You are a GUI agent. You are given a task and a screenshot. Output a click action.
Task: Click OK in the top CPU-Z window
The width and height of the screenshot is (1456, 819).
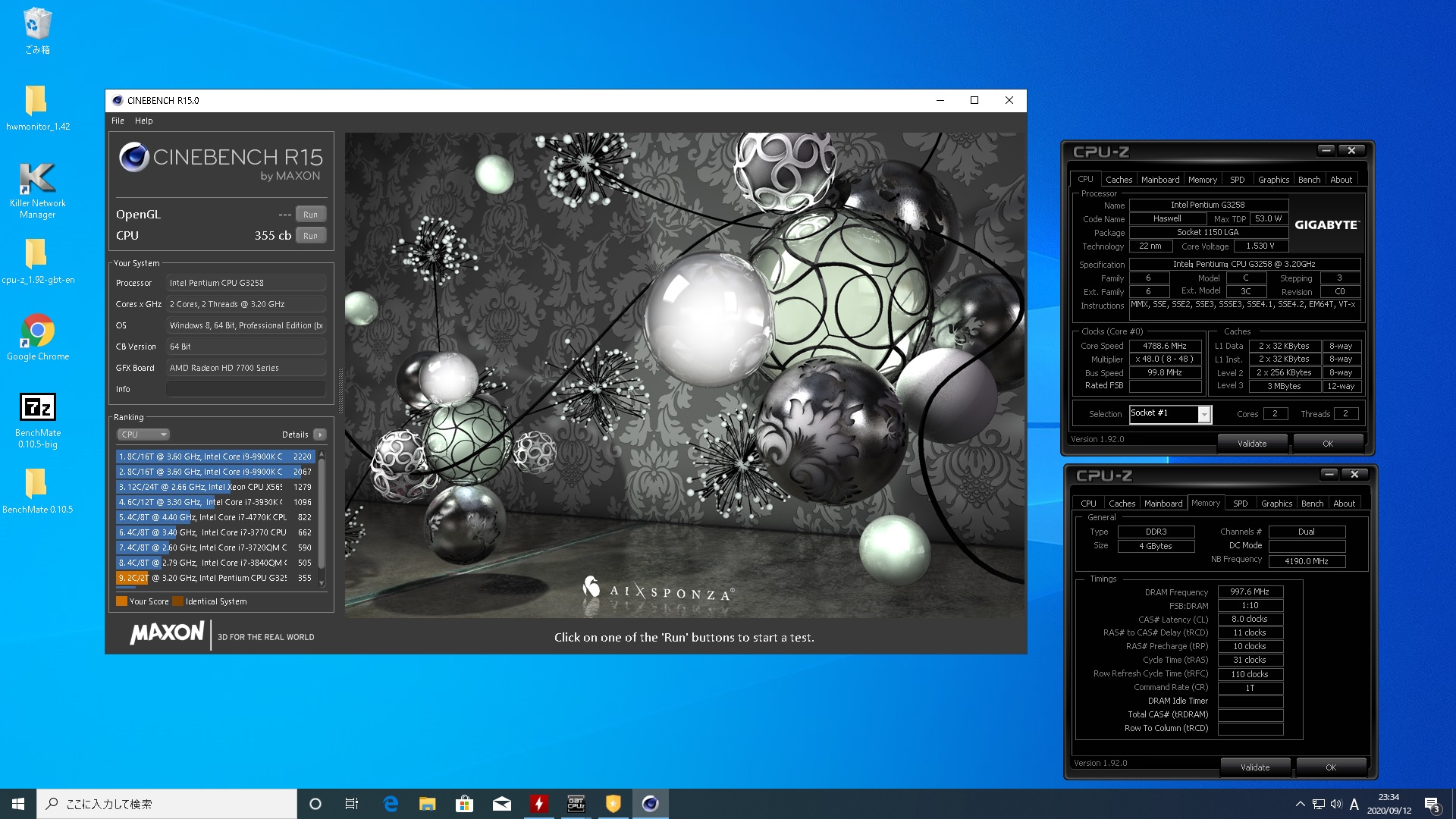(1328, 444)
